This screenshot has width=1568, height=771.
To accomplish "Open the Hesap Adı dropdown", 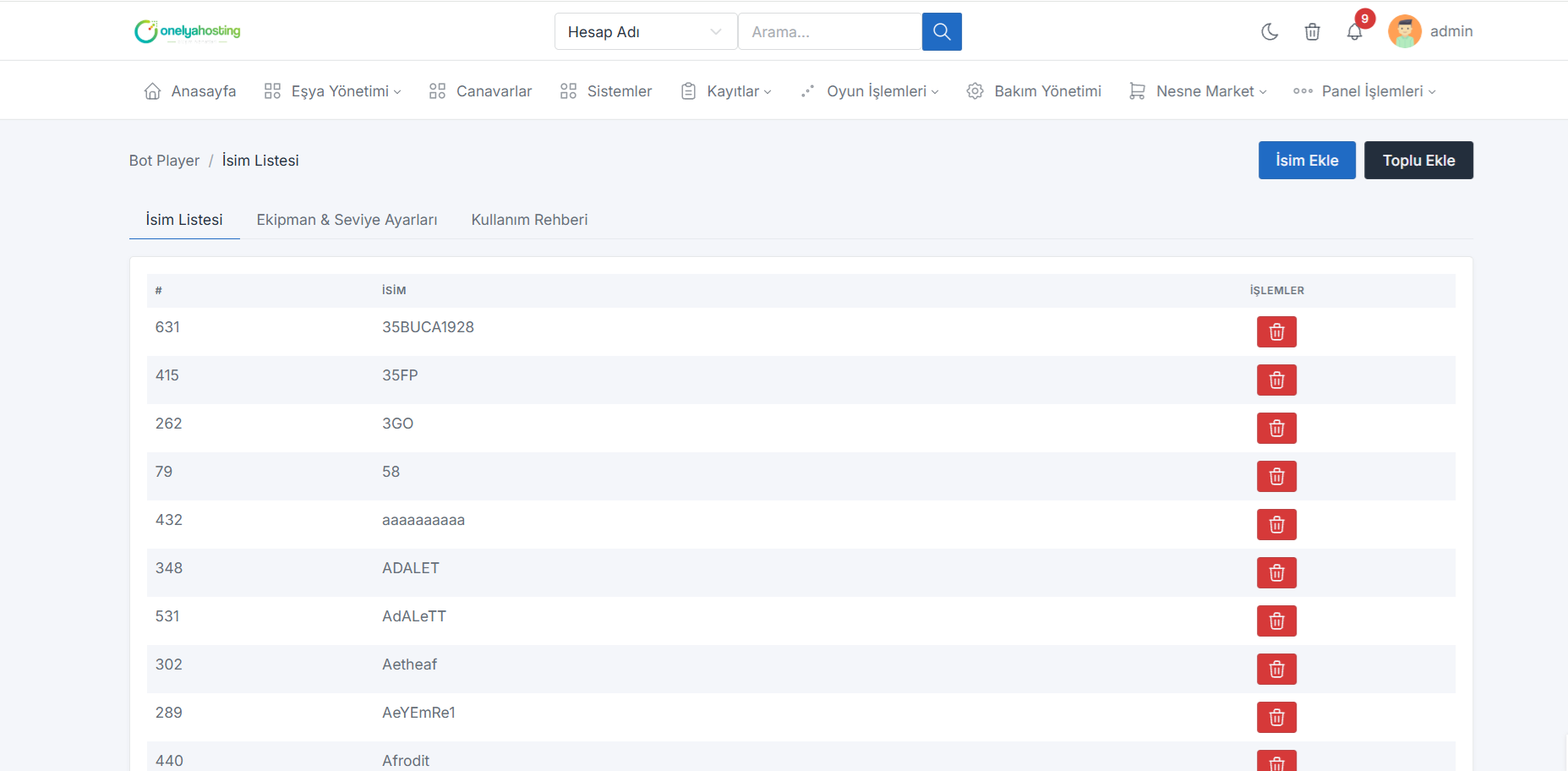I will point(646,31).
